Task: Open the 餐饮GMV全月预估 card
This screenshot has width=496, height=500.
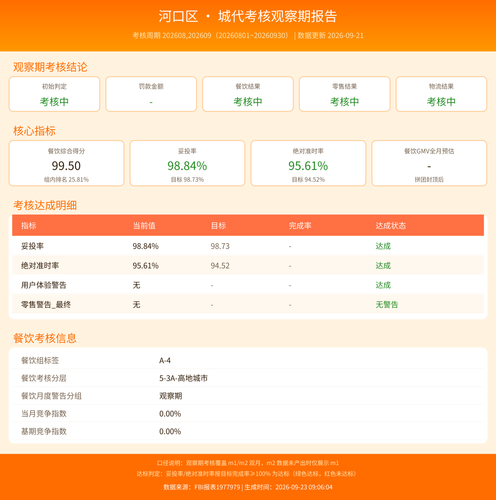Action: coord(429,163)
